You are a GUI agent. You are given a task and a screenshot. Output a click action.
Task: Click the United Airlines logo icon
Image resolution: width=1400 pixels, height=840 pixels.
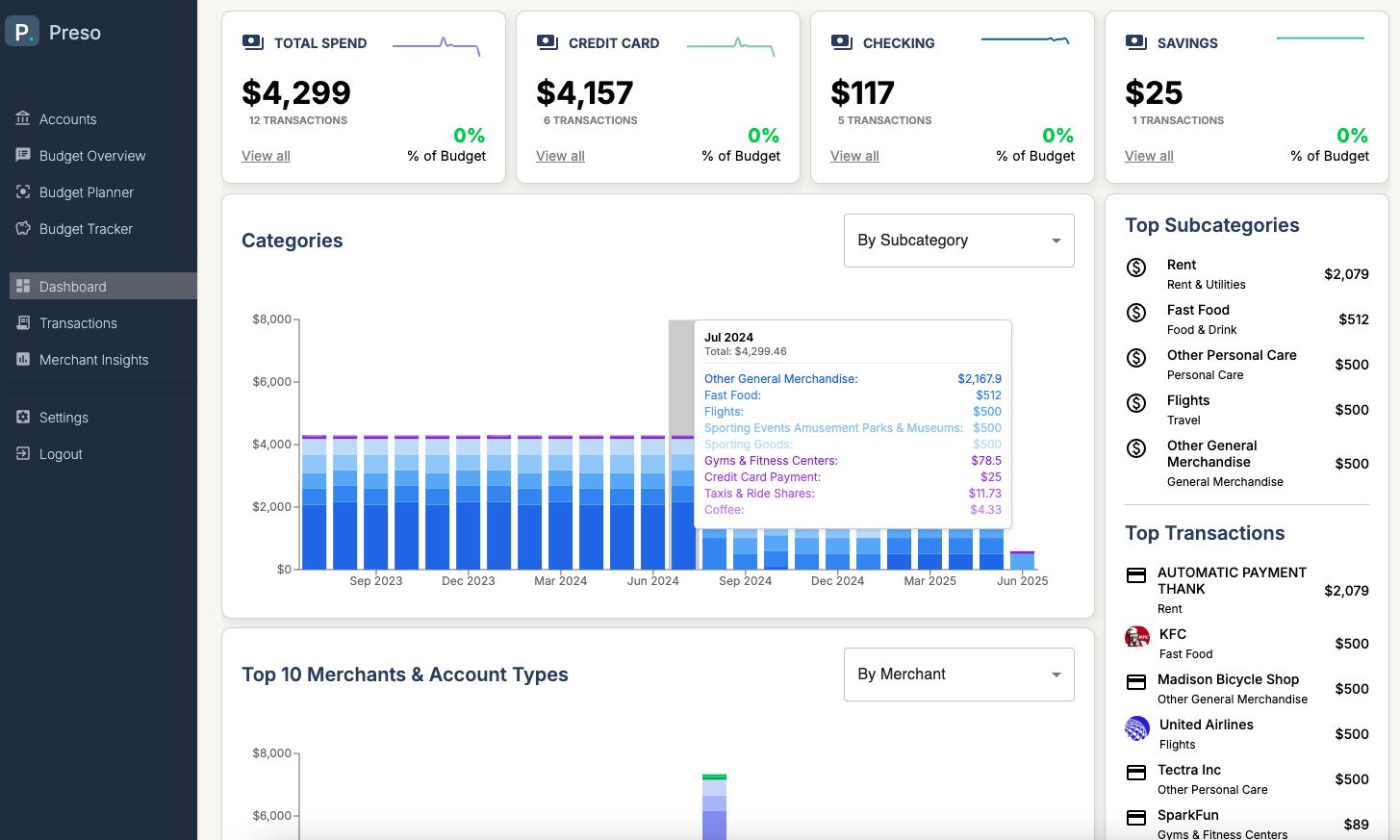[x=1137, y=728]
